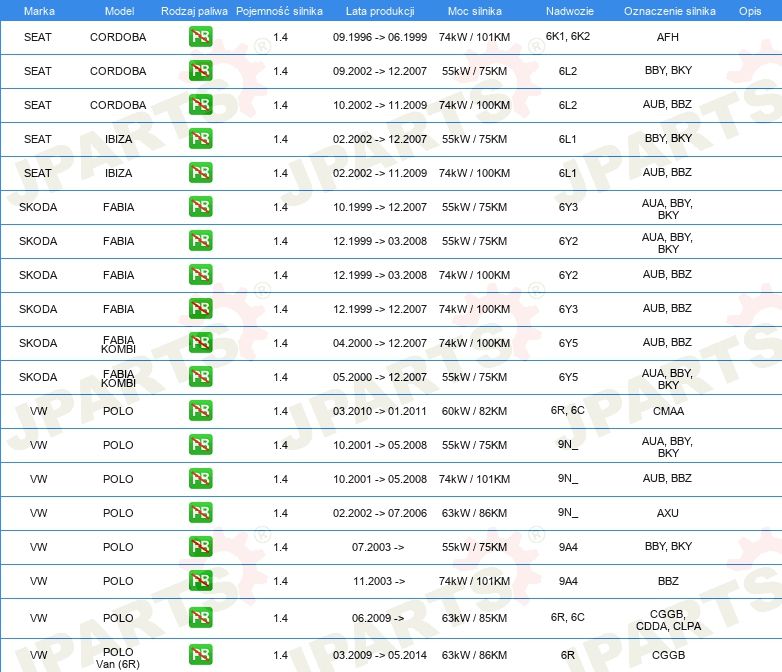The width and height of the screenshot is (782, 672).
Task: Click the Rodzaj paliwa column header
Action: pyautogui.click(x=194, y=11)
